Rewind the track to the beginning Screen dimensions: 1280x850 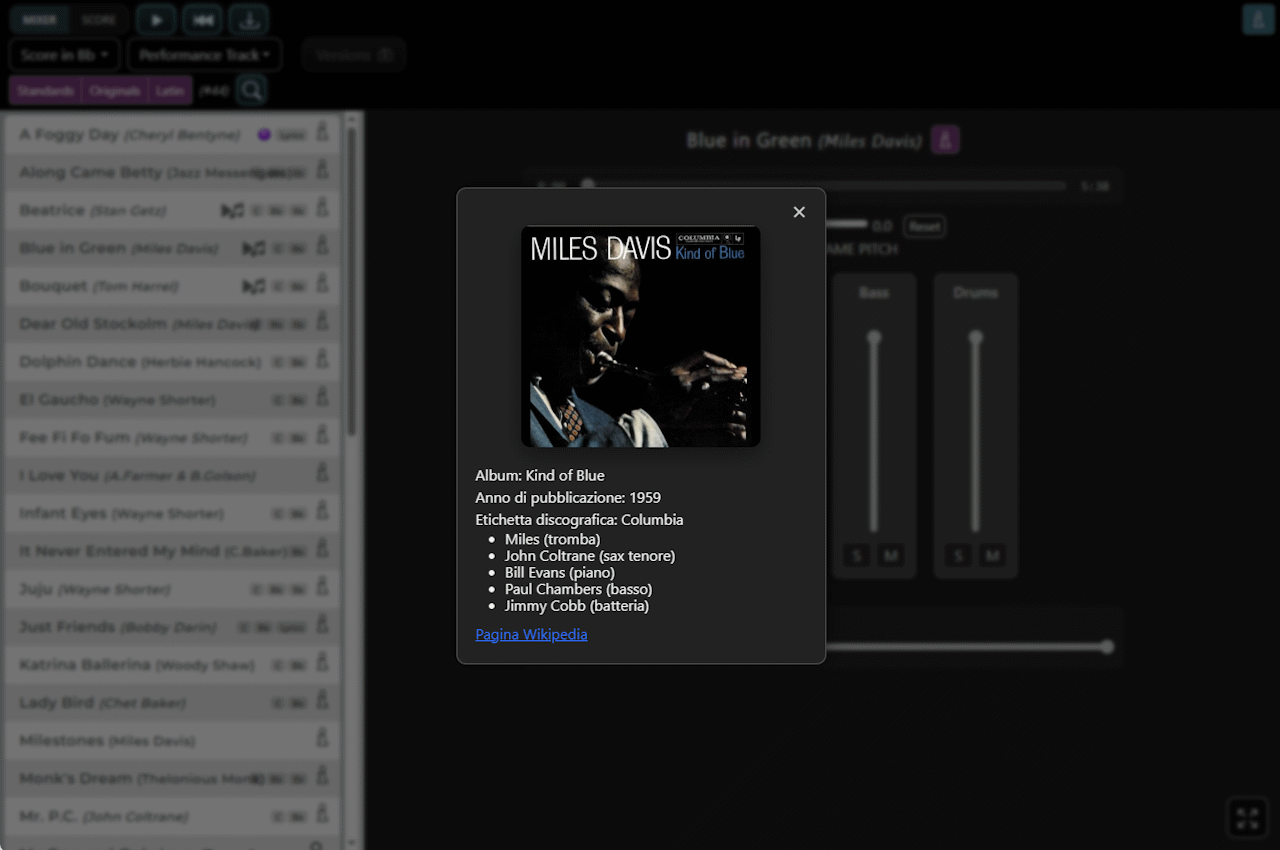(x=202, y=20)
